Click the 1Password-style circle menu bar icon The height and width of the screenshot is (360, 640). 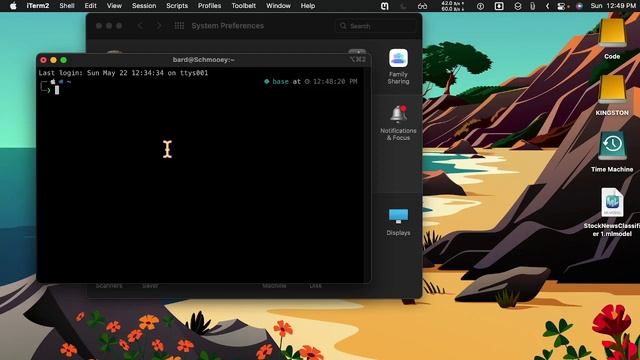pos(480,6)
